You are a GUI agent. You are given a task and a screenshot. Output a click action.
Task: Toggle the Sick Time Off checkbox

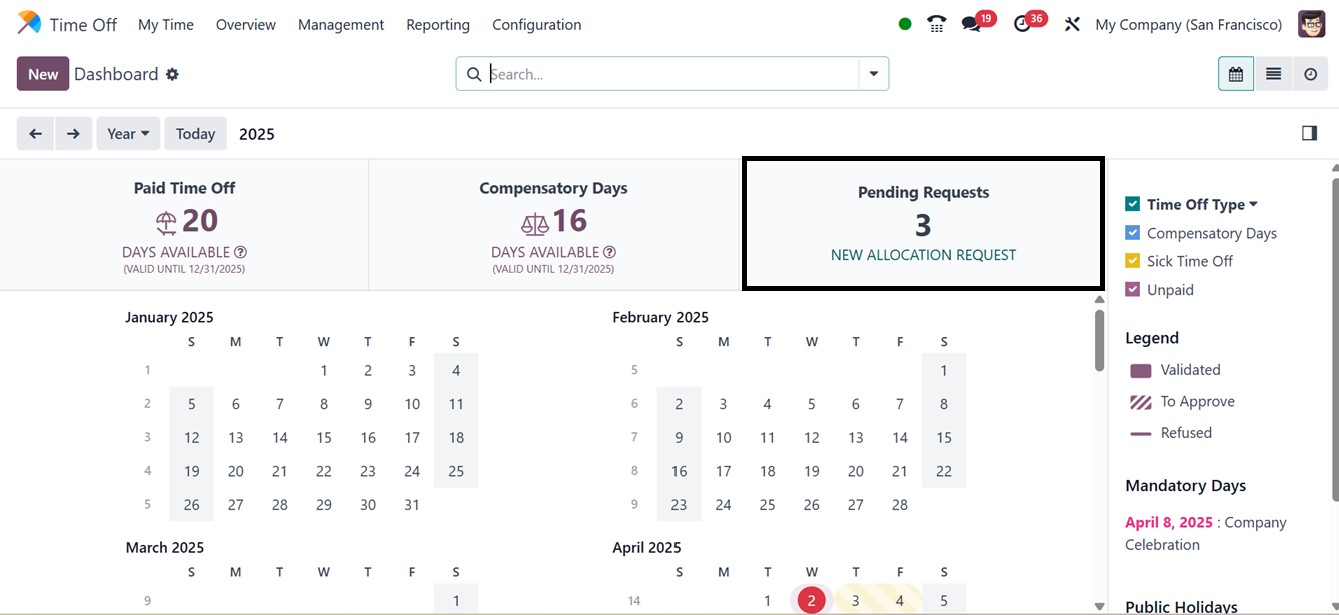(1133, 261)
